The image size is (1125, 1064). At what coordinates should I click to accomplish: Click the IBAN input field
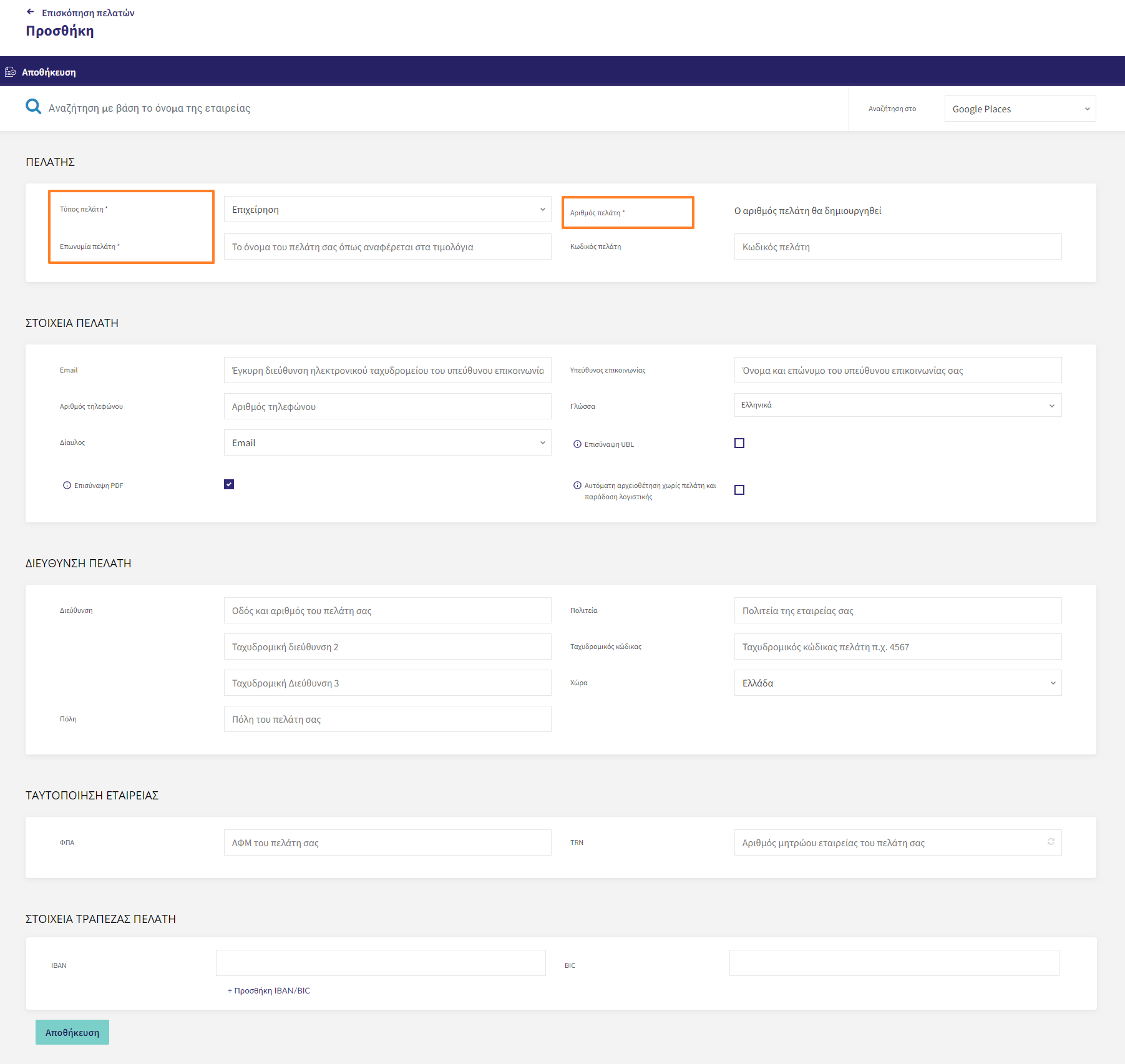click(381, 963)
